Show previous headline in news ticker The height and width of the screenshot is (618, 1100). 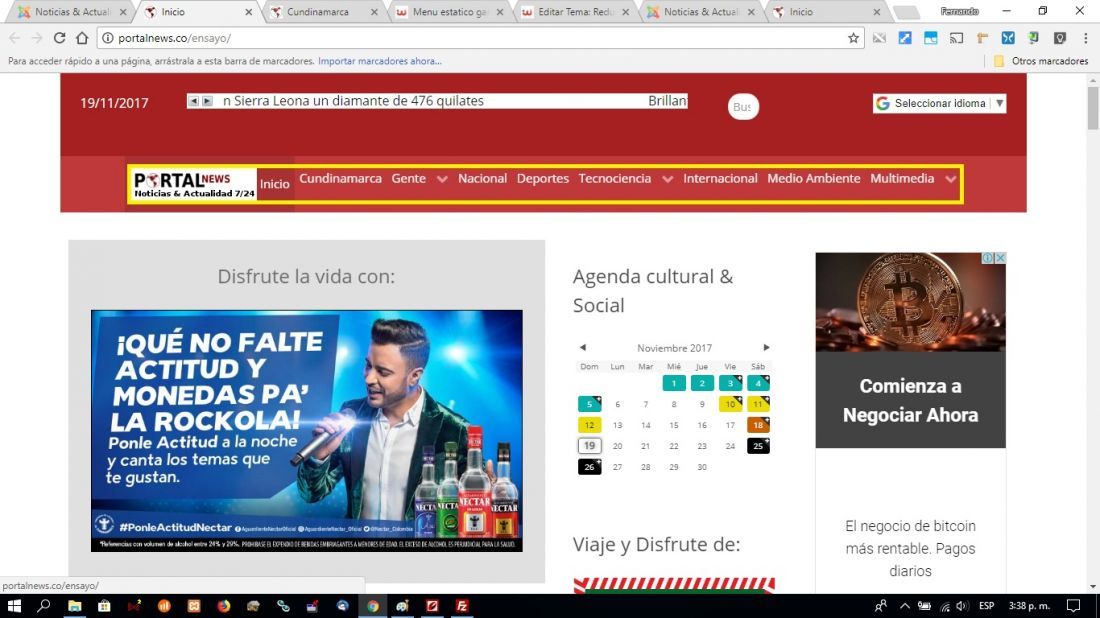(194, 101)
